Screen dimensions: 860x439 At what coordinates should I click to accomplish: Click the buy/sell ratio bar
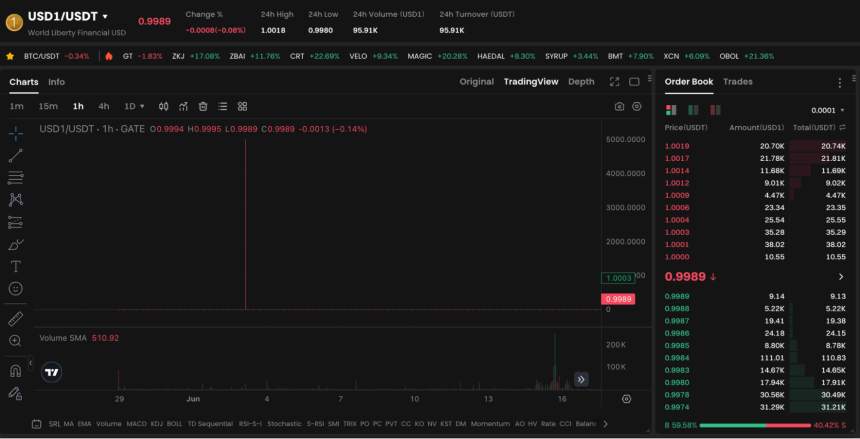(755, 425)
